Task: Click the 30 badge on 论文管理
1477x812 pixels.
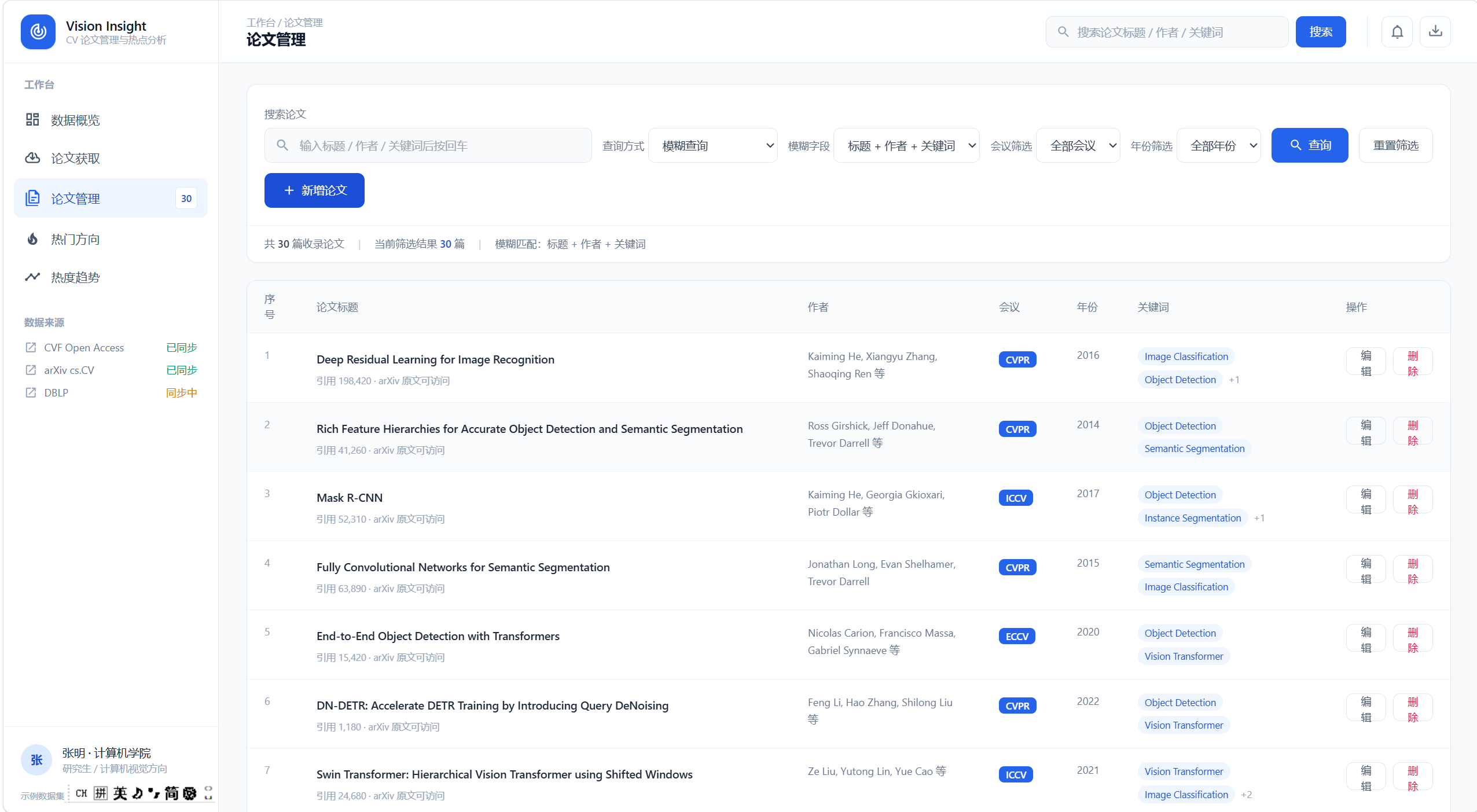Action: tap(186, 199)
